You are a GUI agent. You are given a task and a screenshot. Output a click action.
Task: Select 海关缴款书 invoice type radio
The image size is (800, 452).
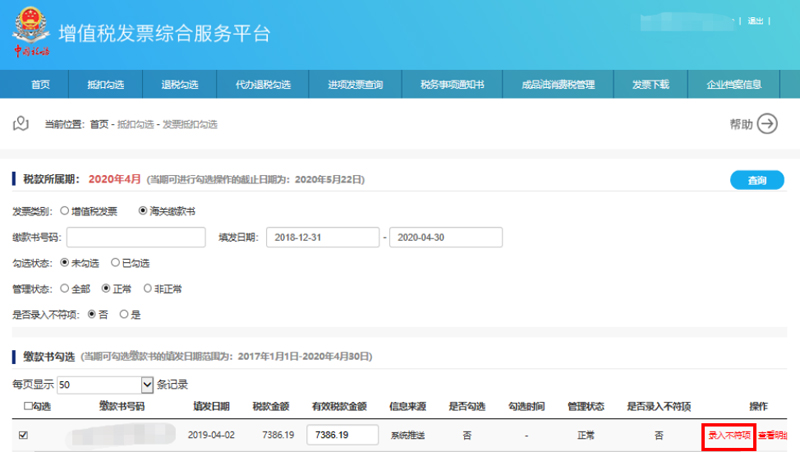[143, 211]
